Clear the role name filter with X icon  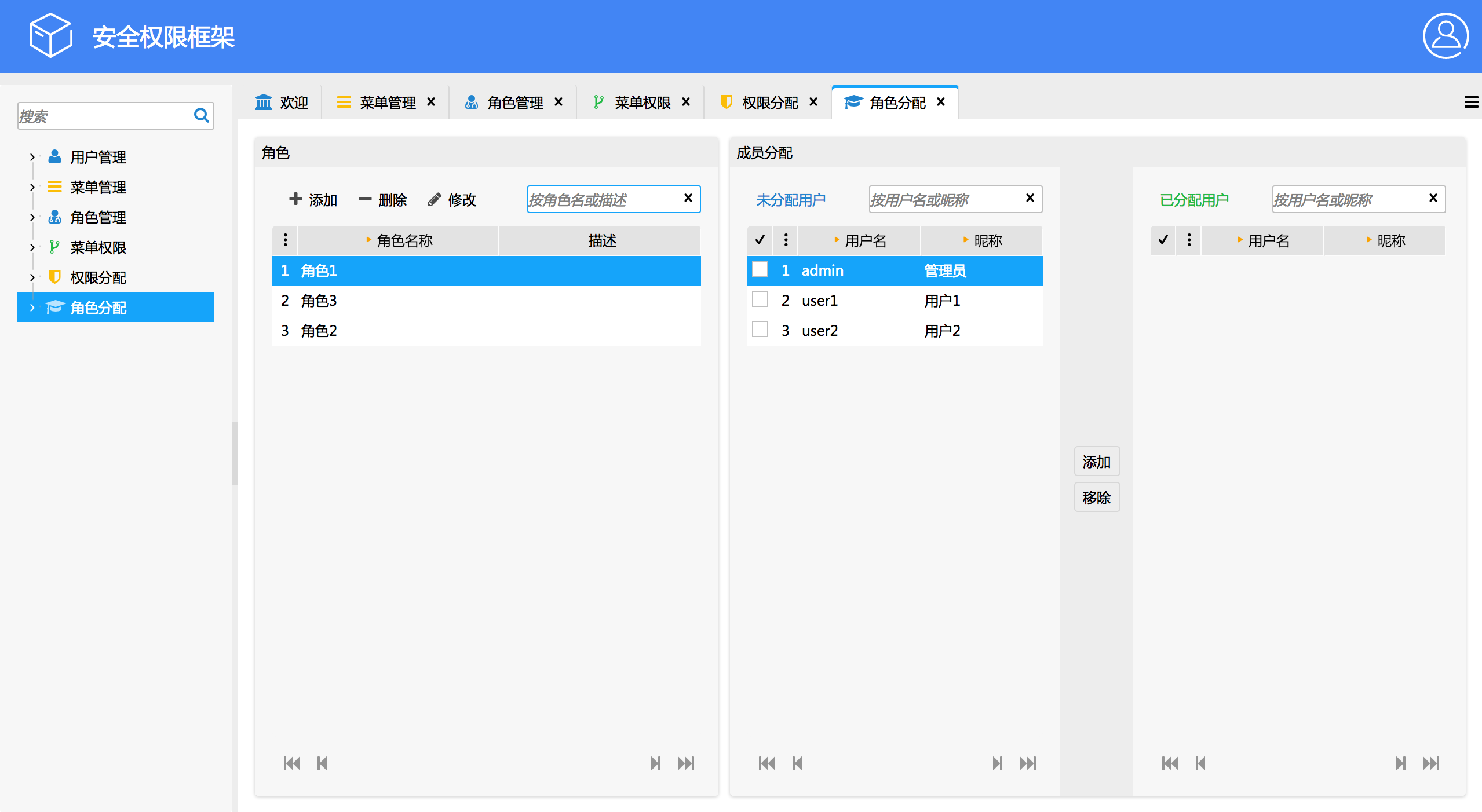[x=688, y=198]
